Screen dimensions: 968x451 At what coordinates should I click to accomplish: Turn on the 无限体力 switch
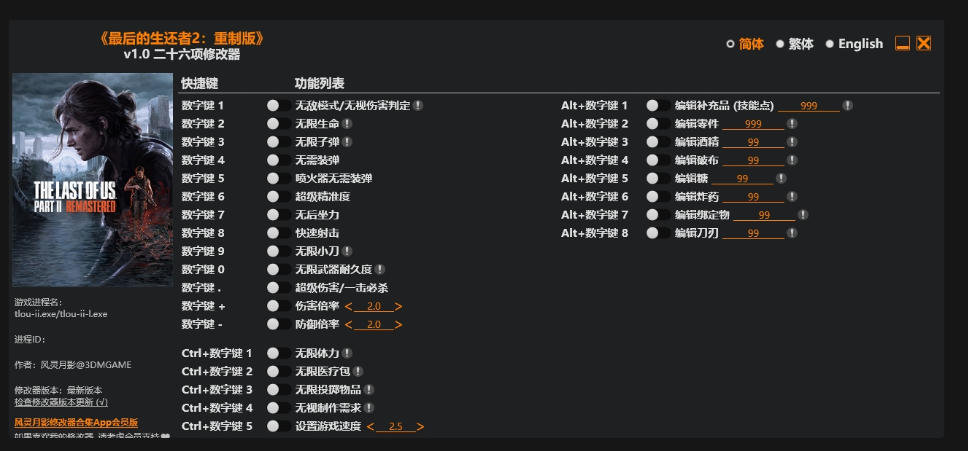278,354
